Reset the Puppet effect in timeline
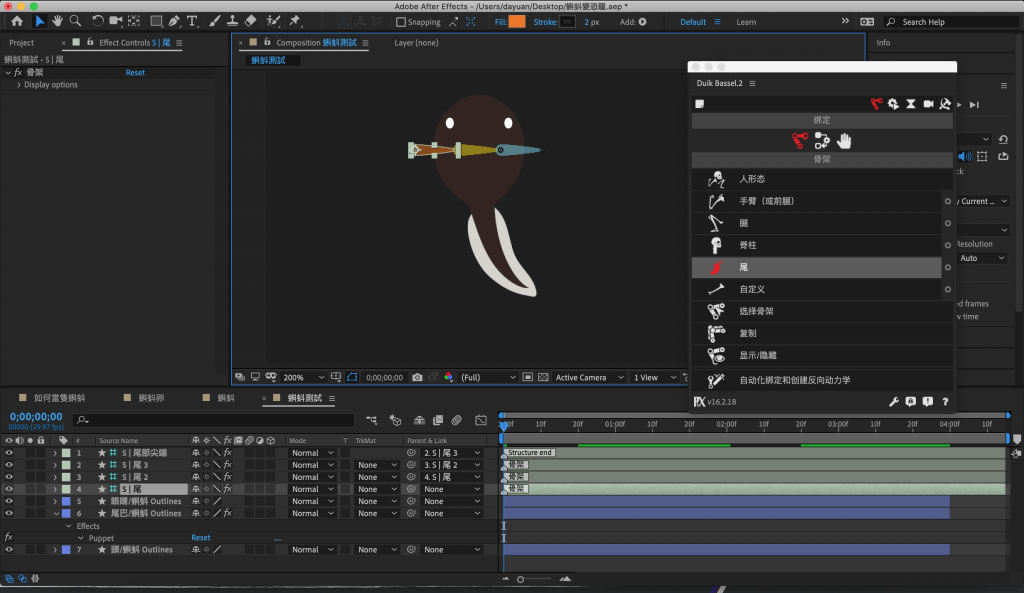1024x593 pixels. (200, 538)
